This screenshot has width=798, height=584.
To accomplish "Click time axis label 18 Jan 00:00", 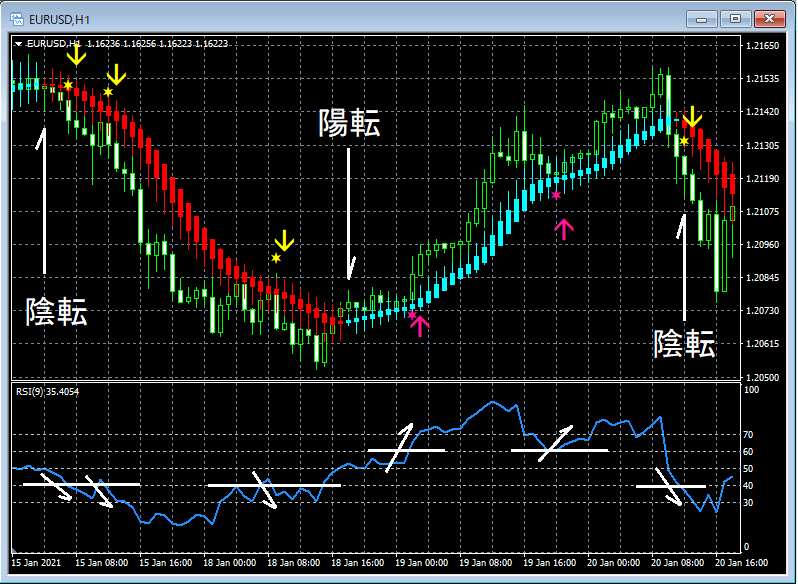I will (230, 563).
